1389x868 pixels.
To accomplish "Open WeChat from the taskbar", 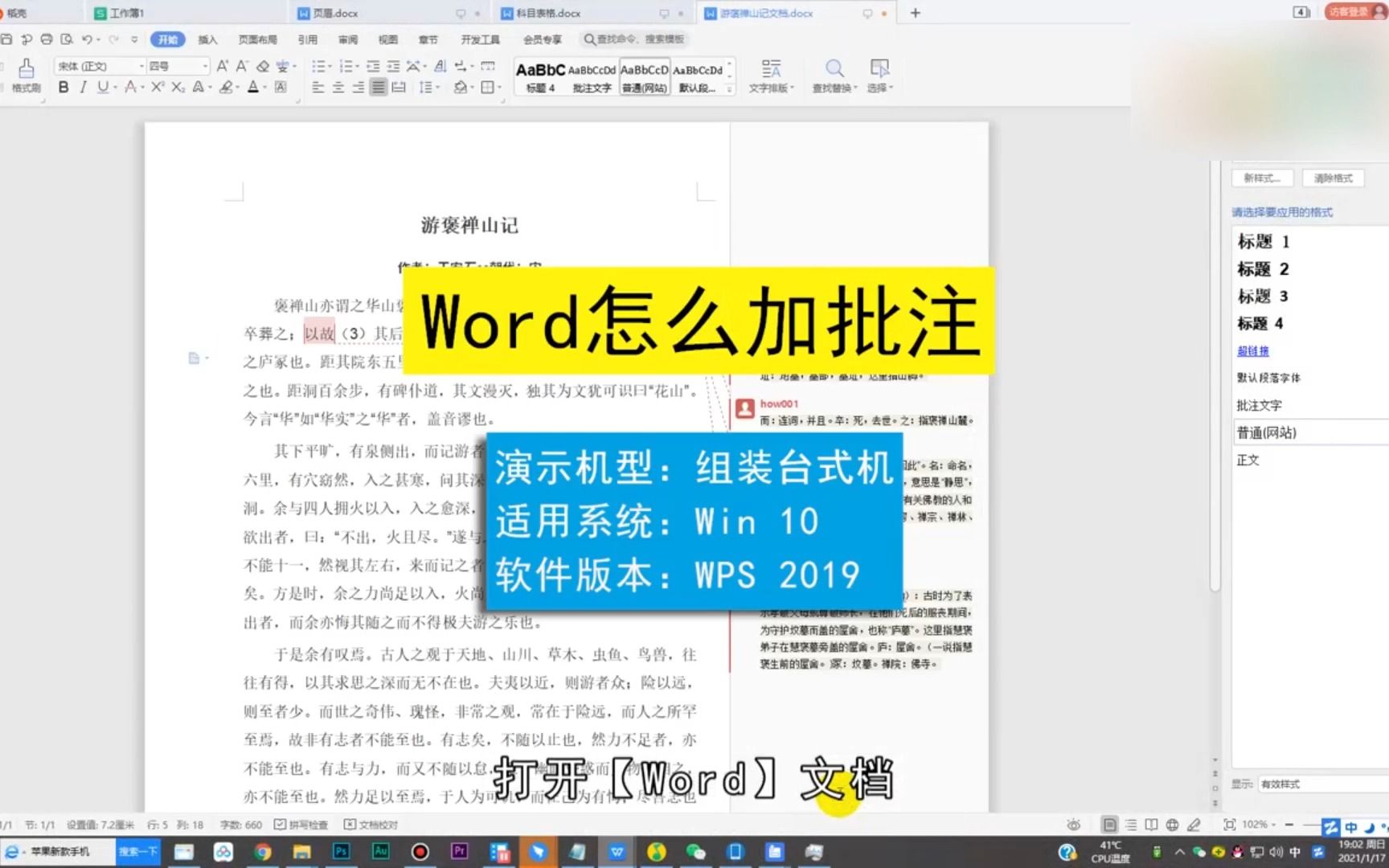I will pos(695,852).
